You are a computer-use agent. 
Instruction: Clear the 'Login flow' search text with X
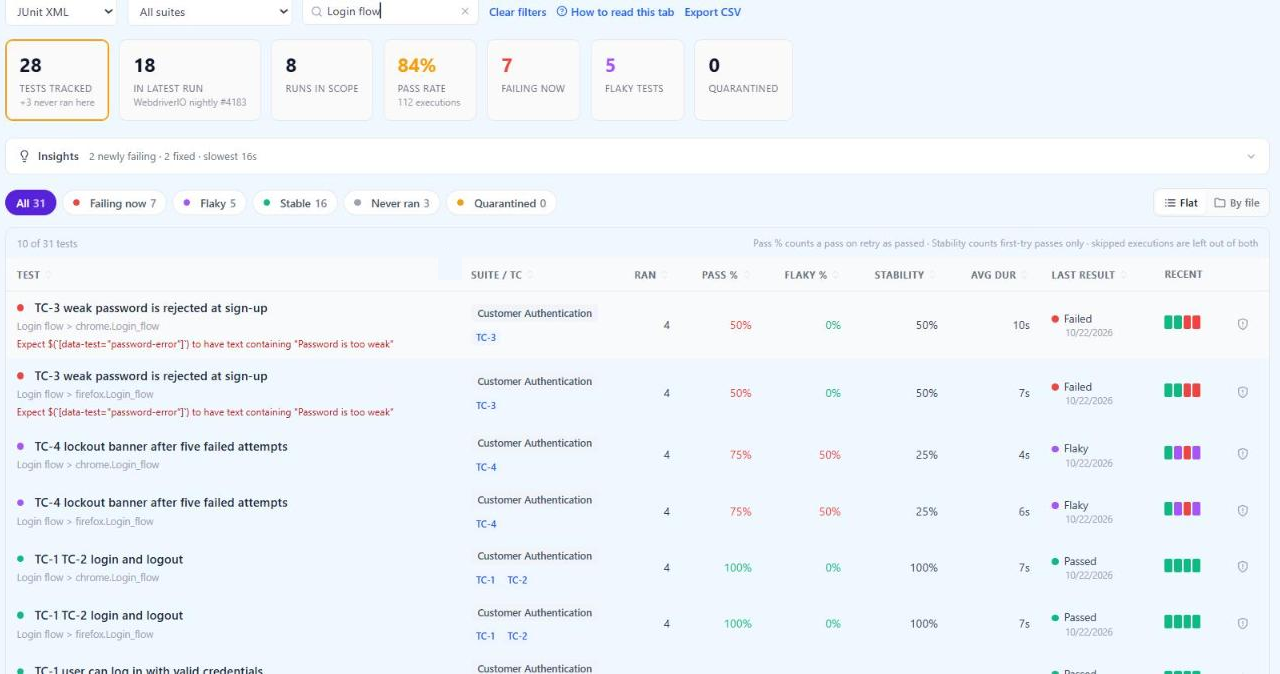(464, 12)
